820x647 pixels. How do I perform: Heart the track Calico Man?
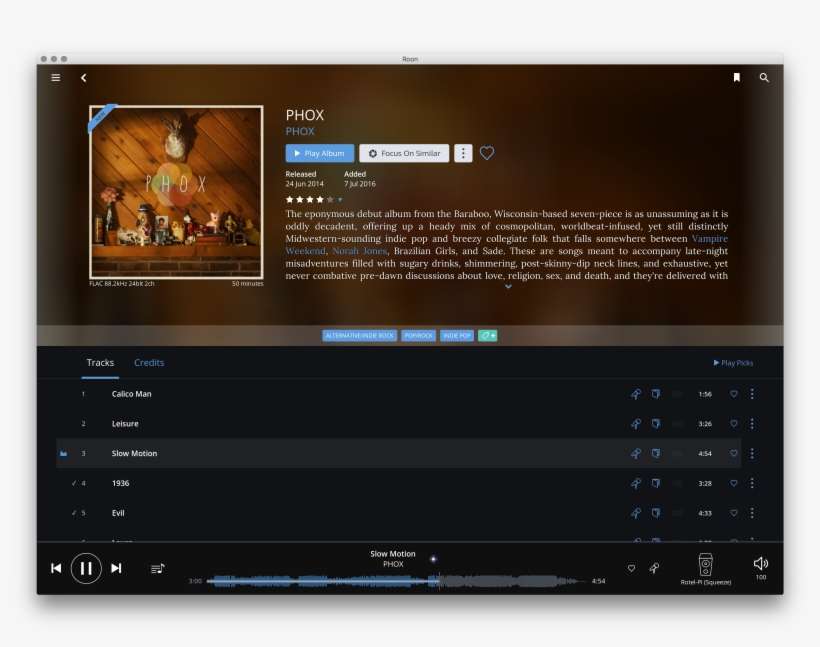pyautogui.click(x=733, y=393)
